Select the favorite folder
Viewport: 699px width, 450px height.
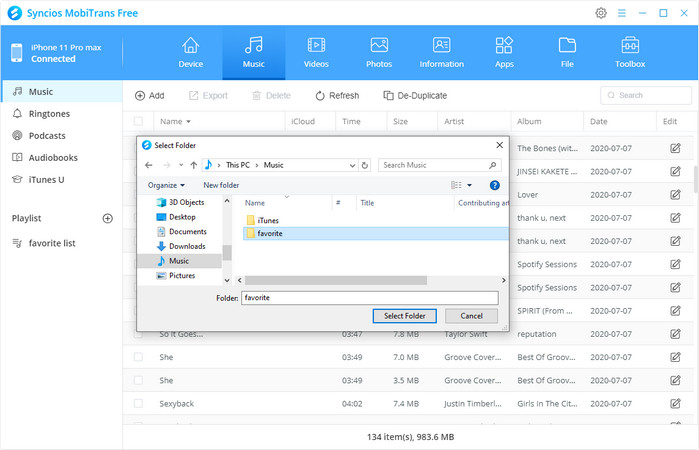(376, 233)
